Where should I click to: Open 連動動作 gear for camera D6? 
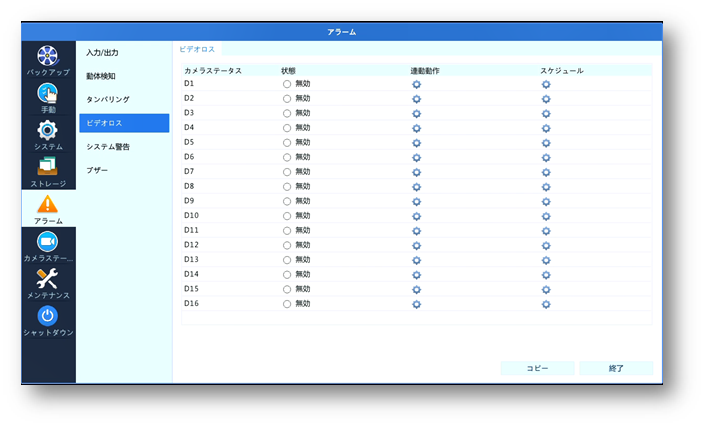pyautogui.click(x=416, y=158)
